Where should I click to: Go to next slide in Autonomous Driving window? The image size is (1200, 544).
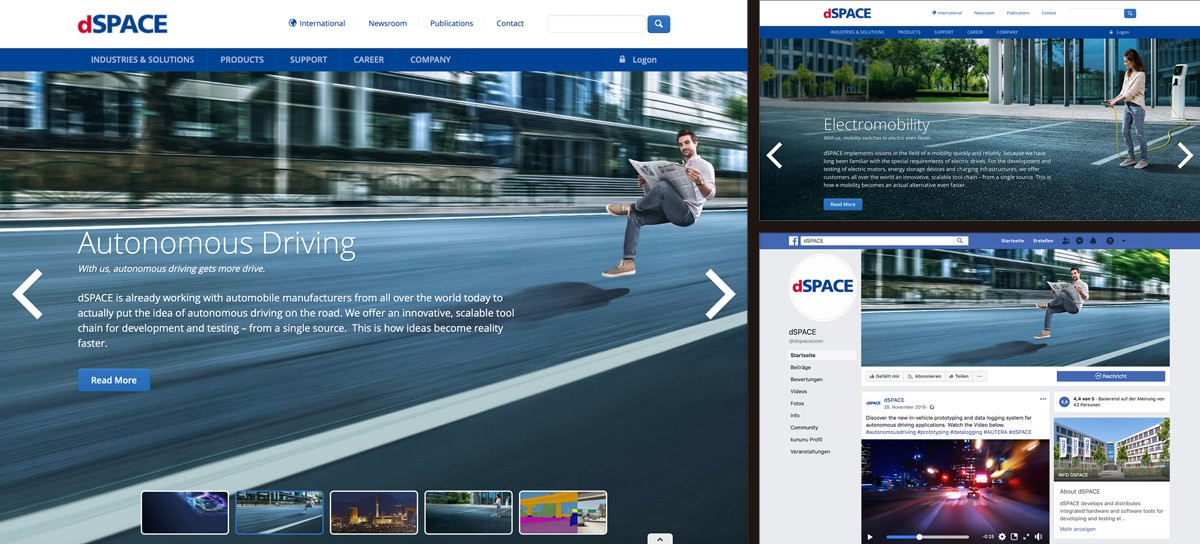pyautogui.click(x=720, y=294)
